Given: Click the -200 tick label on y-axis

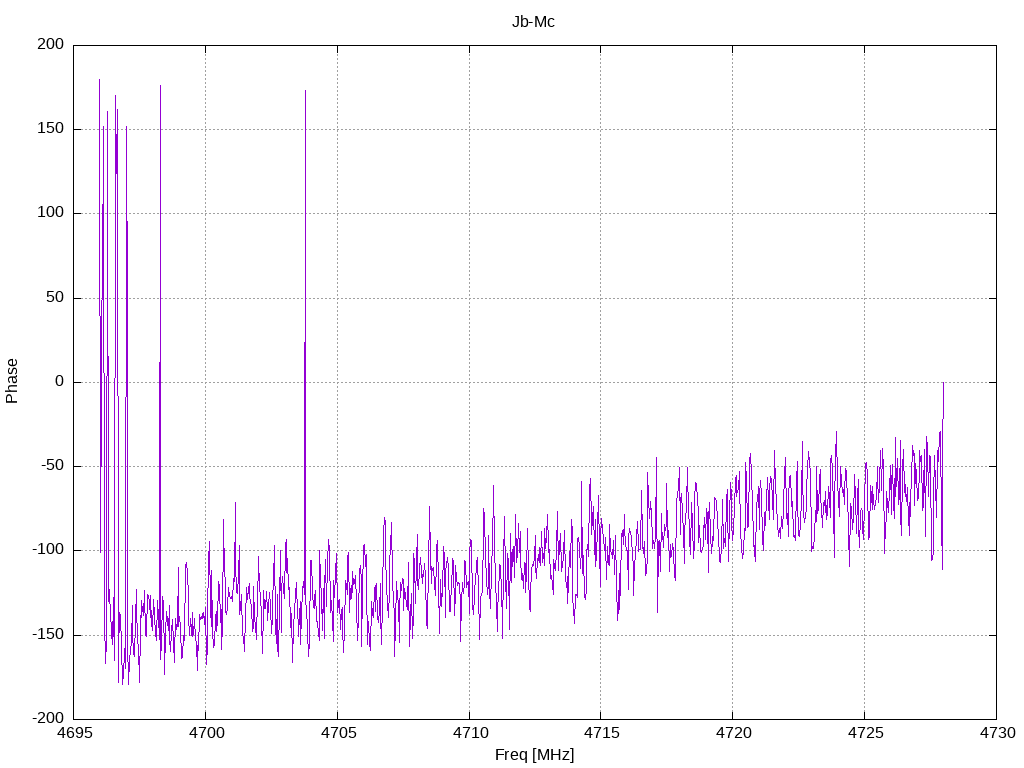Looking at the screenshot, I should pos(48,718).
